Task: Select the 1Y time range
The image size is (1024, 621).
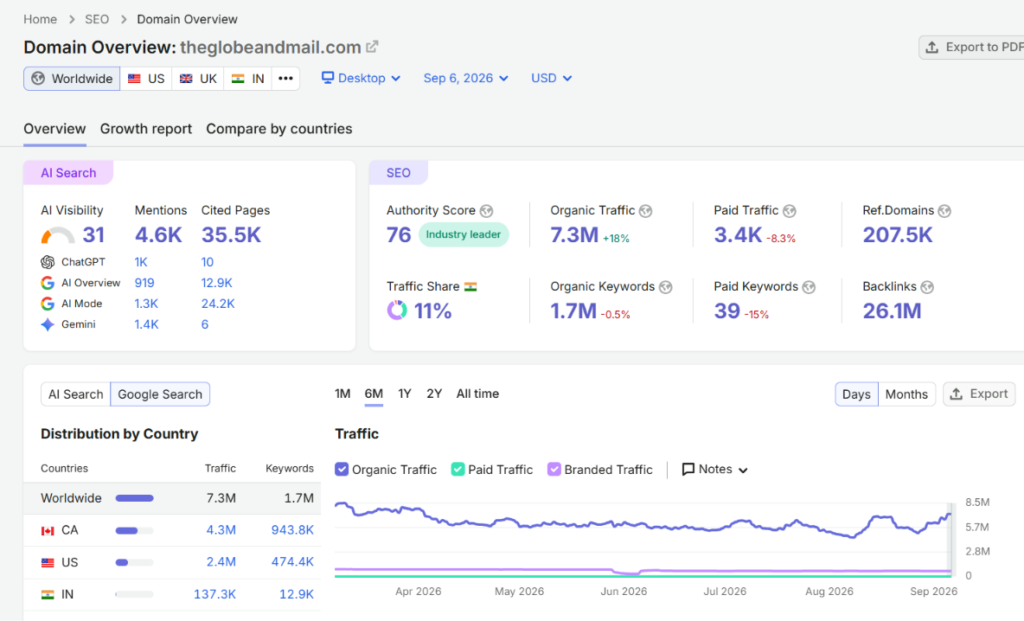Action: [x=404, y=394]
